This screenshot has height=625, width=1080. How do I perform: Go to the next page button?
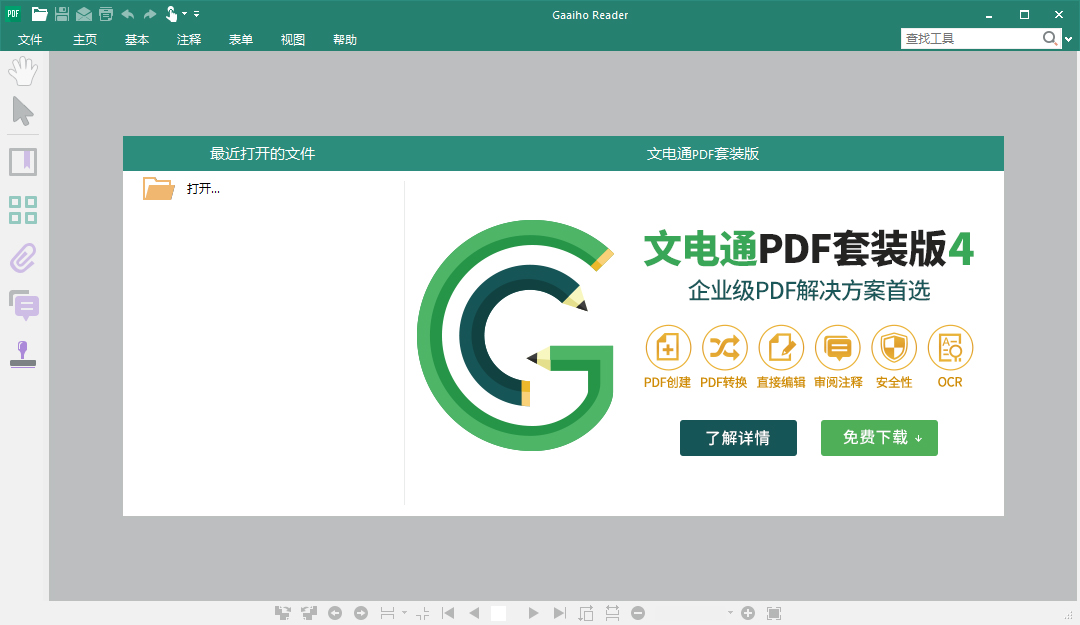click(x=533, y=613)
